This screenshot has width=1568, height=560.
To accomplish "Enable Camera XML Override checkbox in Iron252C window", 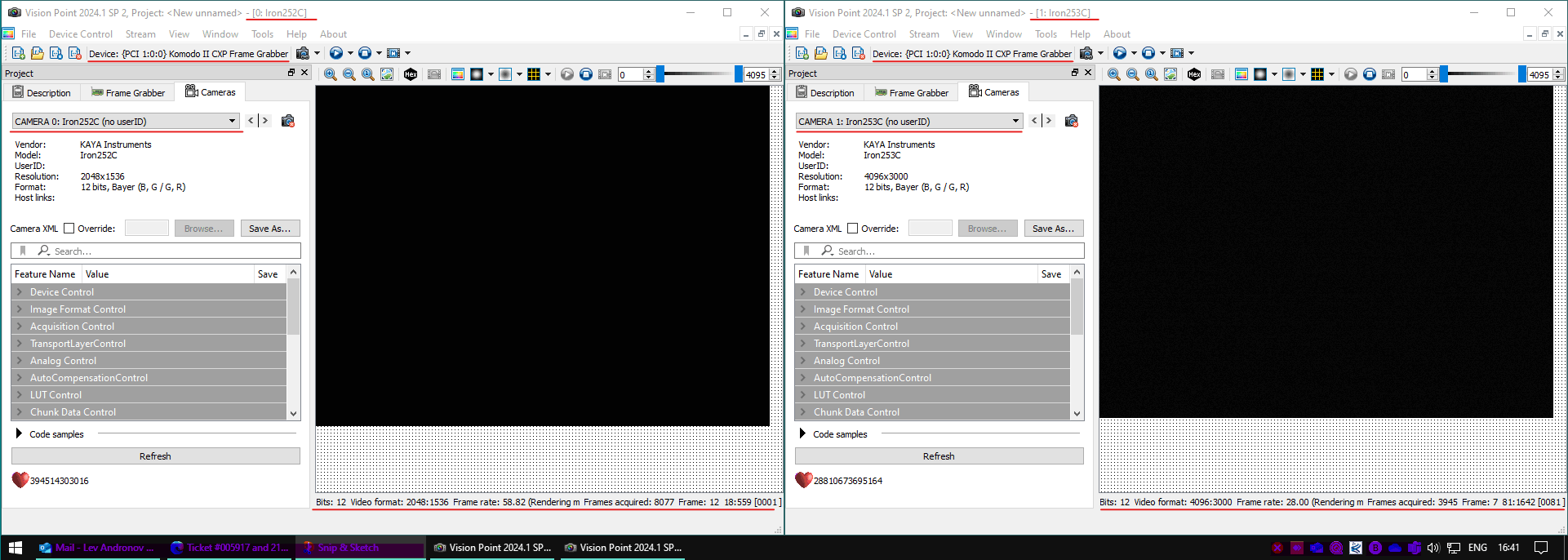I will click(69, 229).
